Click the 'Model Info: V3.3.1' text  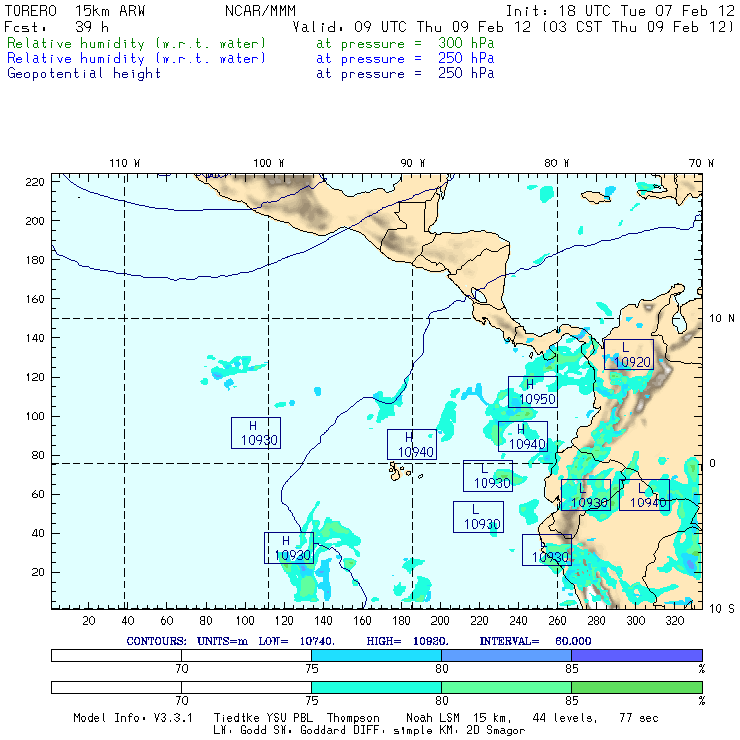click(x=133, y=718)
